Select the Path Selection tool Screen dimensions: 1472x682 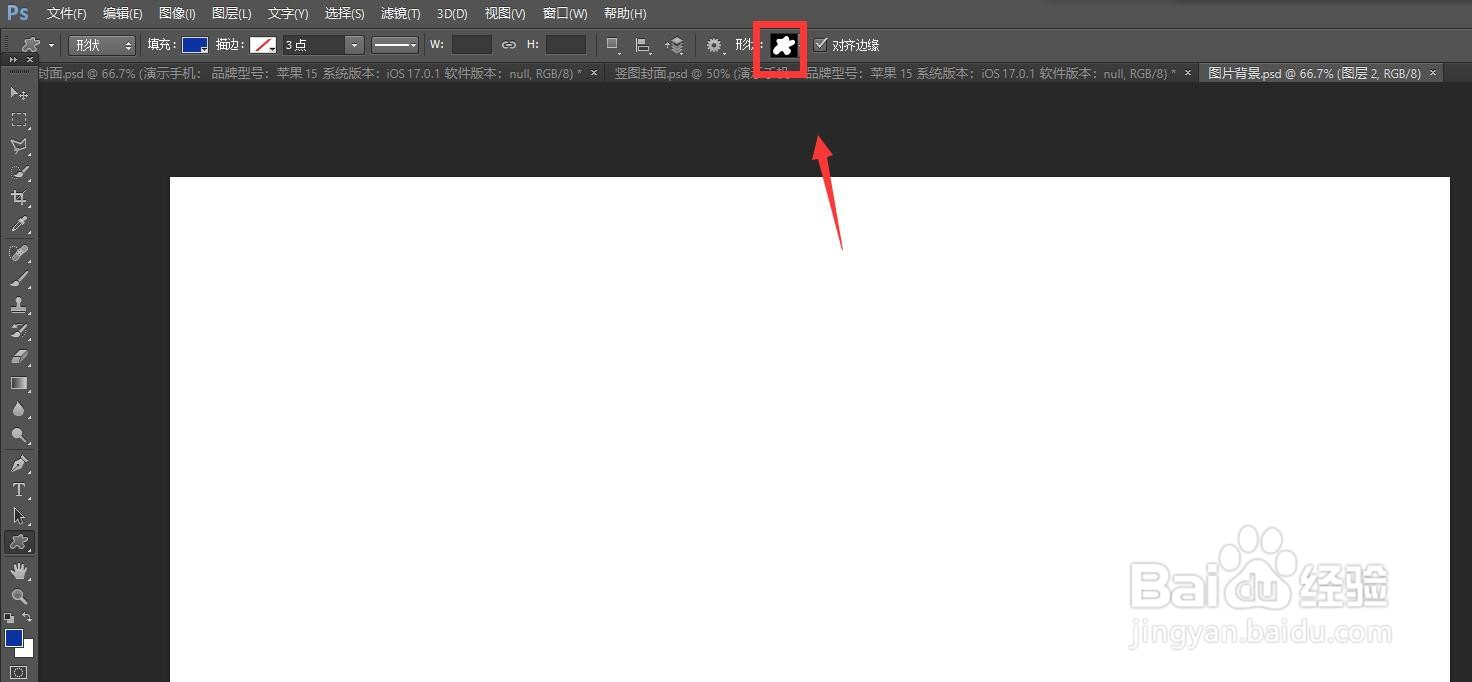19,516
